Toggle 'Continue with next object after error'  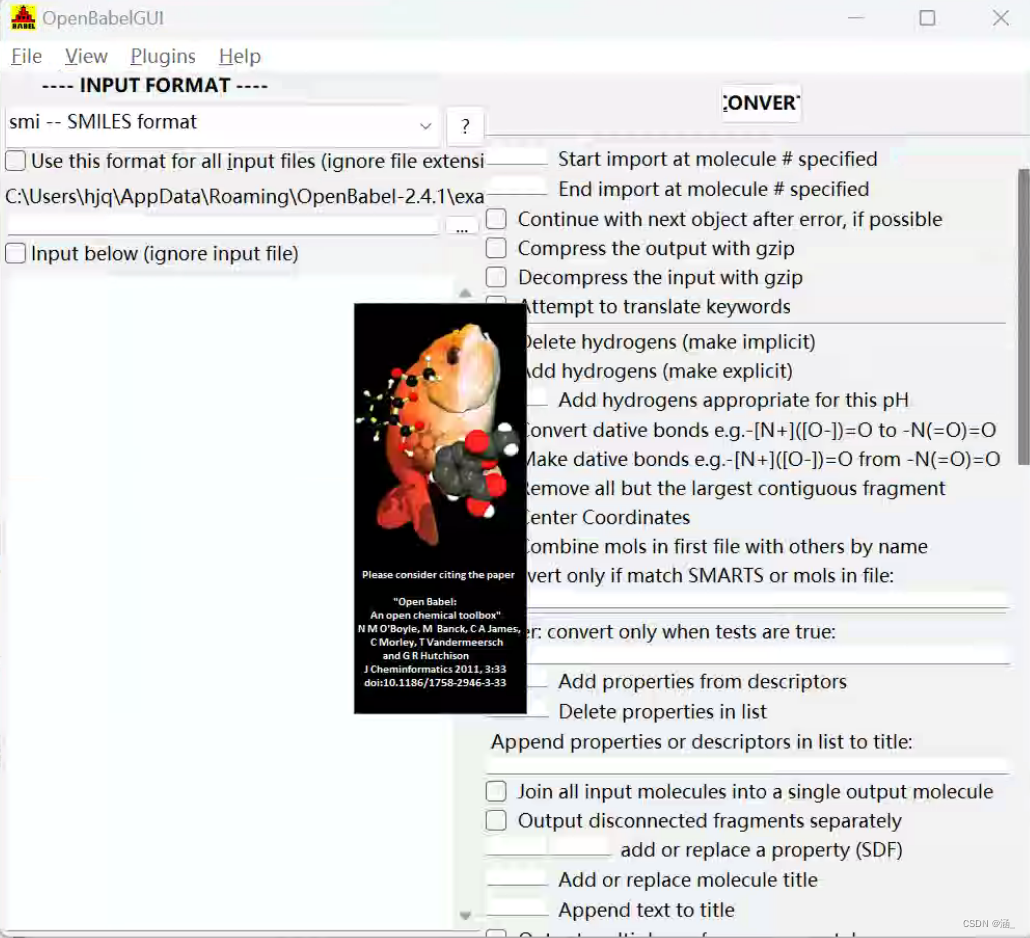click(x=496, y=219)
